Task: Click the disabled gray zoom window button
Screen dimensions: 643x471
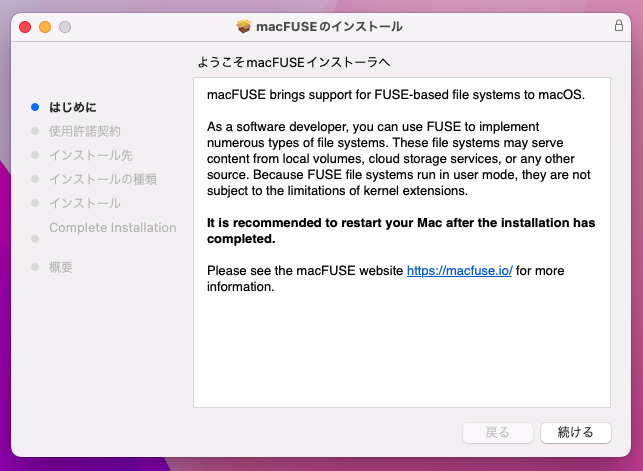Action: 65,25
